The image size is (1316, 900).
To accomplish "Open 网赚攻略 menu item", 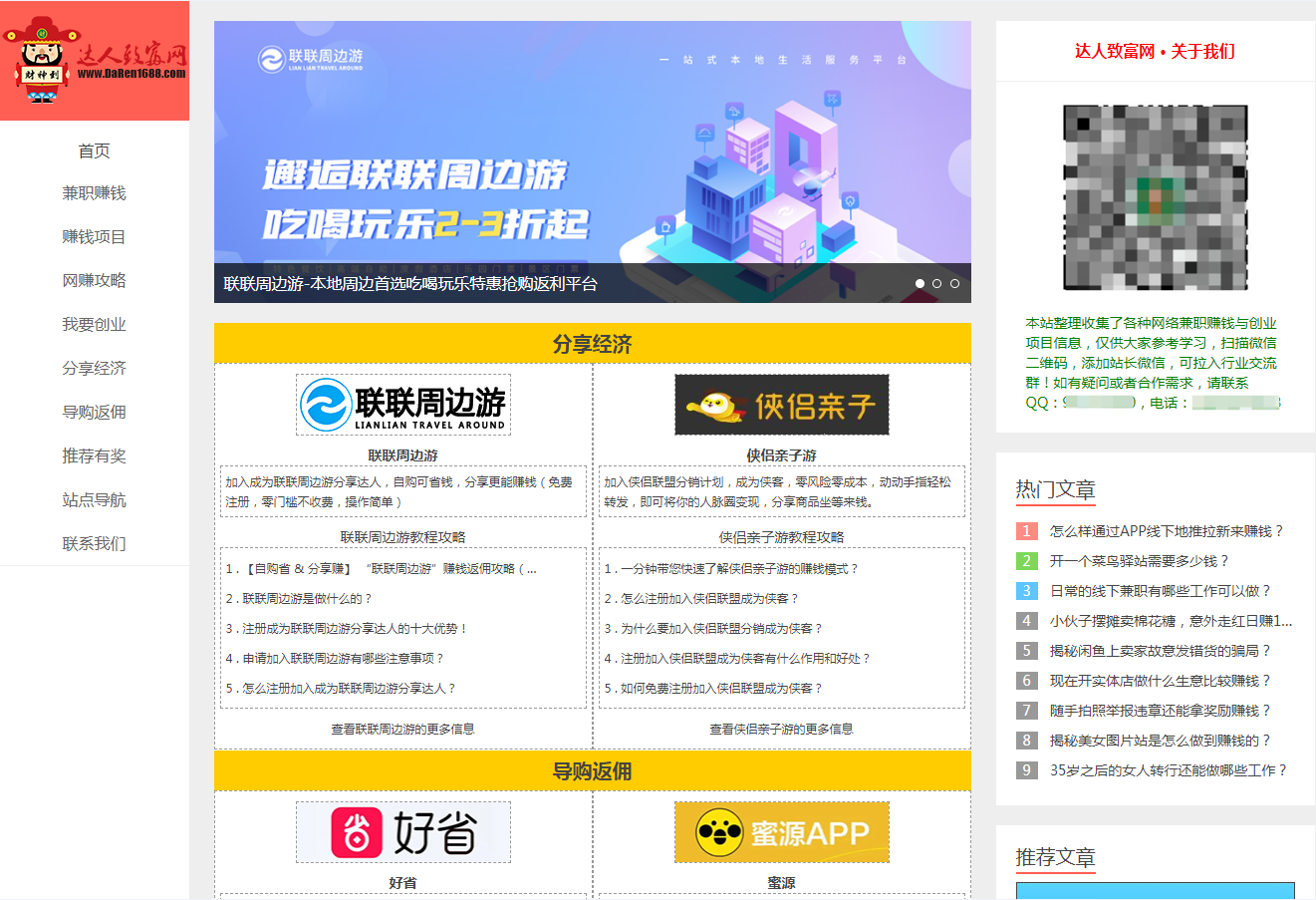I will (95, 280).
